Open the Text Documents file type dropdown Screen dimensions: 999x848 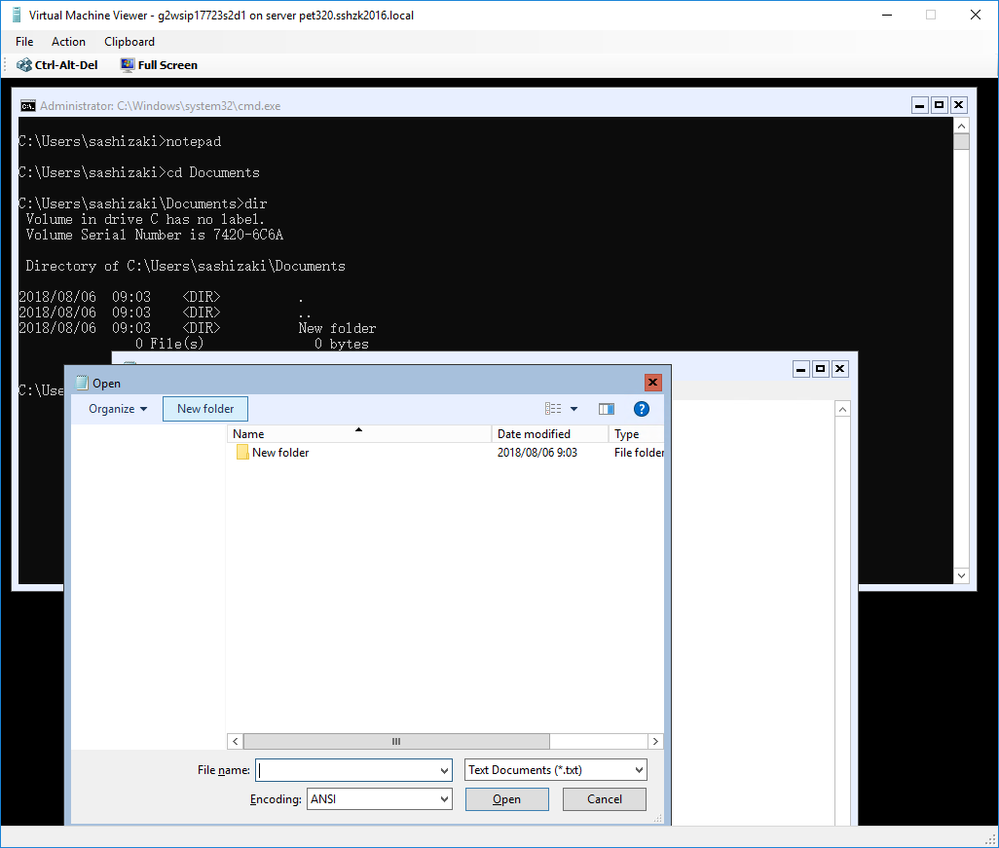556,770
